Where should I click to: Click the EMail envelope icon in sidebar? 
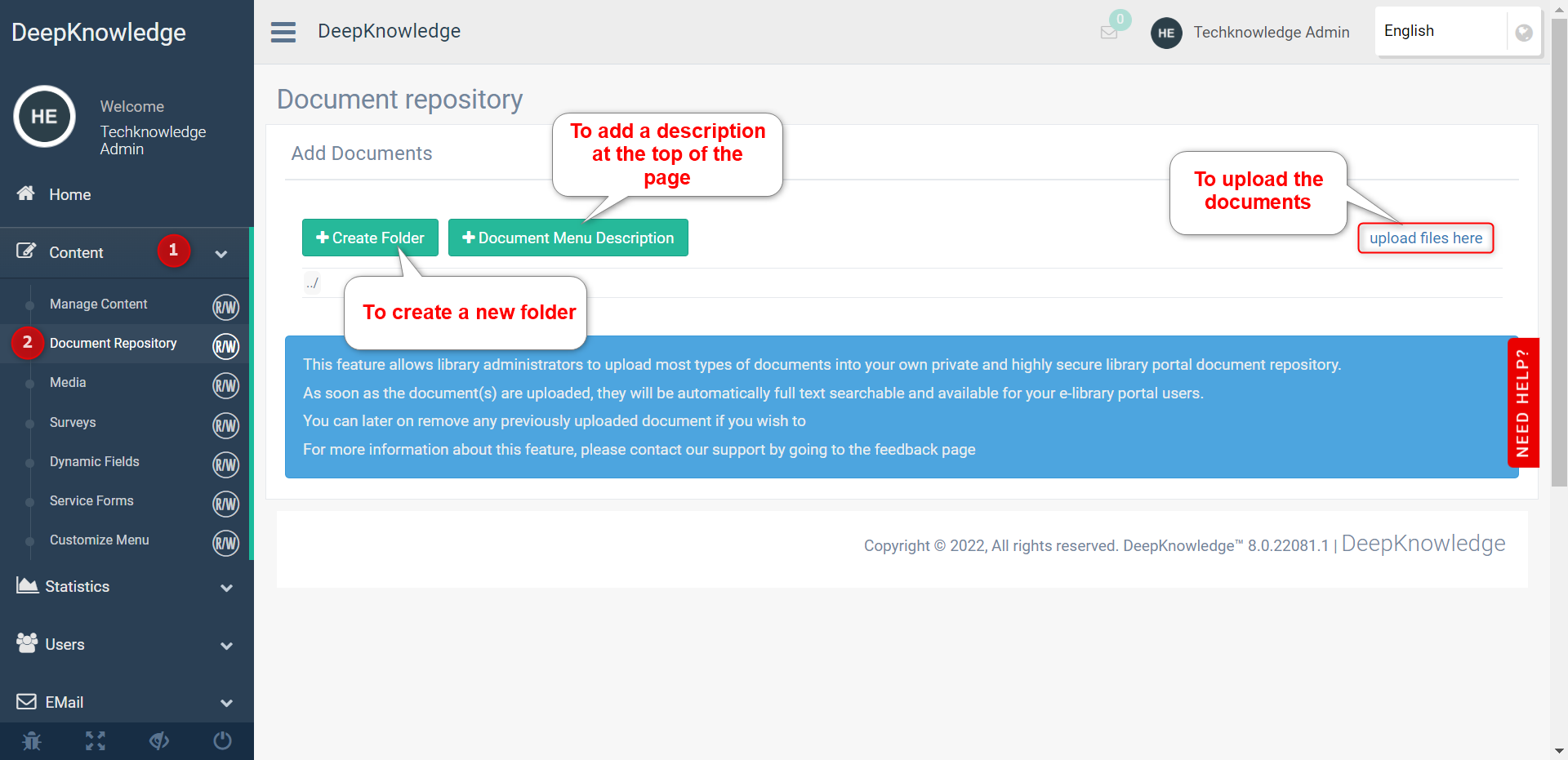coord(26,701)
